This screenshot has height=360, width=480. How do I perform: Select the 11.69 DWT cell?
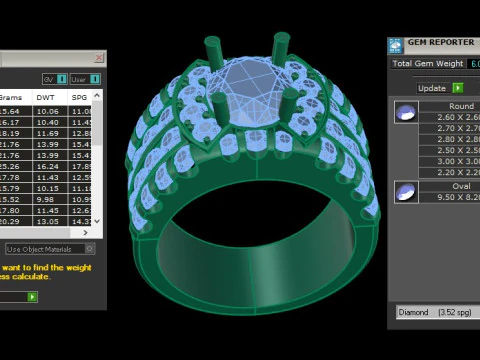[50, 133]
